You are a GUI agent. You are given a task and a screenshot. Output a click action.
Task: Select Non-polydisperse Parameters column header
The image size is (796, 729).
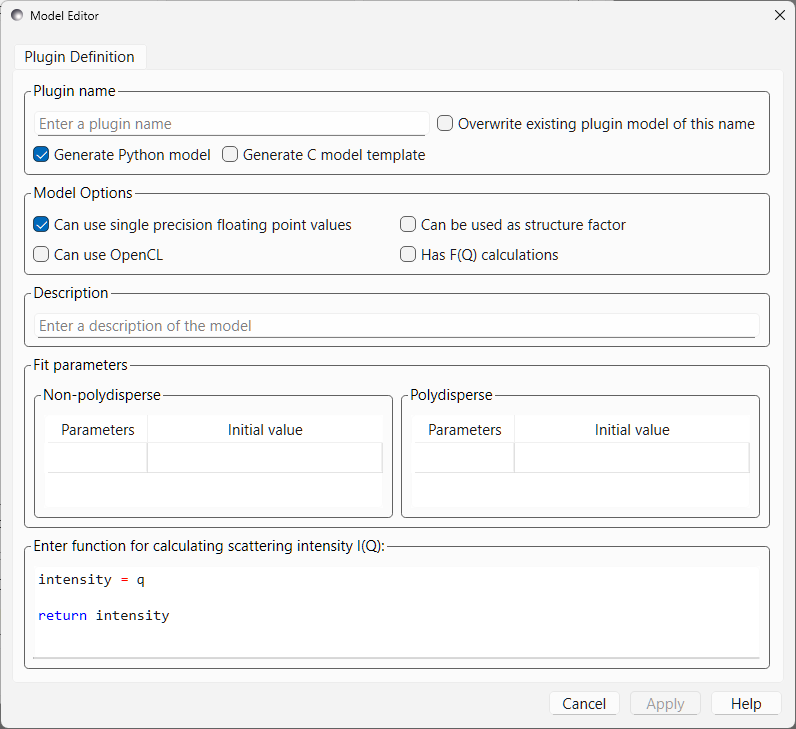(x=97, y=430)
